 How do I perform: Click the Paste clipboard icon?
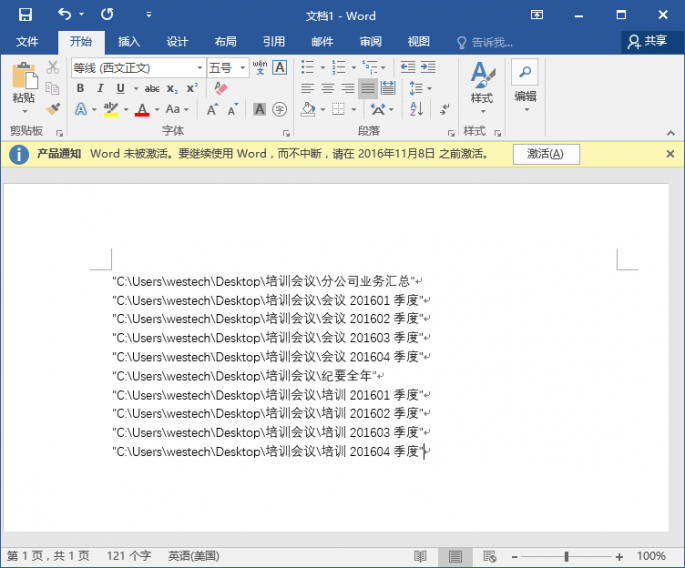(x=24, y=76)
